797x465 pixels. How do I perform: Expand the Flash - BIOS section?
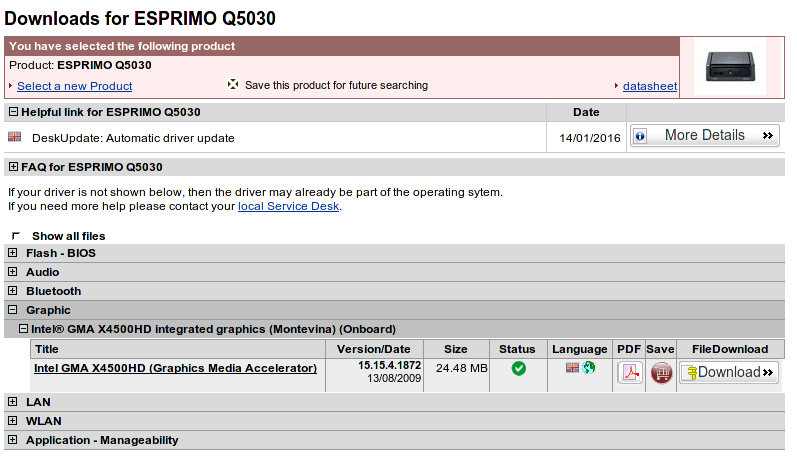tap(13, 253)
